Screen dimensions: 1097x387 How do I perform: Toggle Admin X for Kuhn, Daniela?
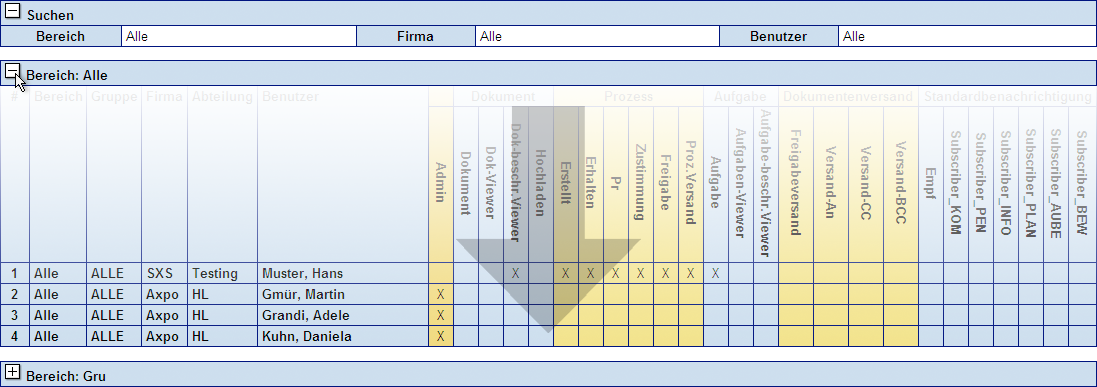pyautogui.click(x=441, y=336)
